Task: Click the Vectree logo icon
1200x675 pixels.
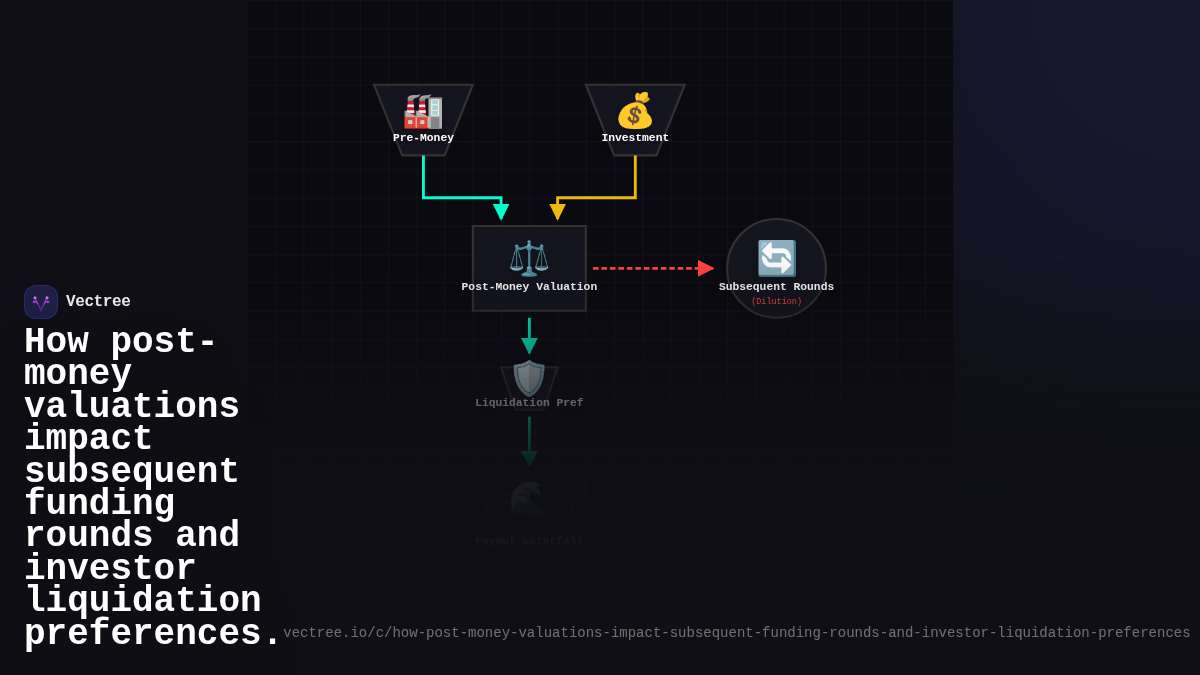Action: coord(41,302)
